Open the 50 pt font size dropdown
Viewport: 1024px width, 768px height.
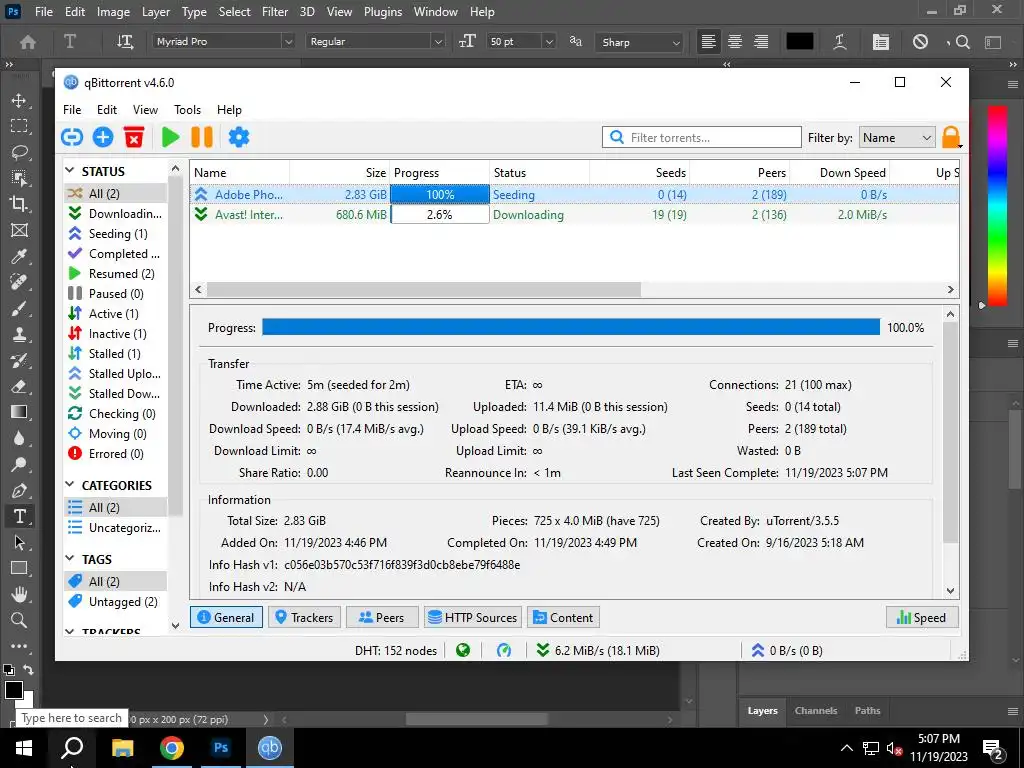point(549,41)
